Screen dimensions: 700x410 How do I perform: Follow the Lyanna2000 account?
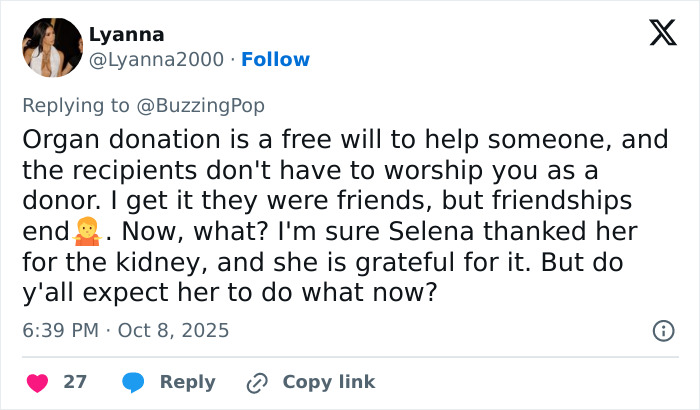pyautogui.click(x=275, y=60)
